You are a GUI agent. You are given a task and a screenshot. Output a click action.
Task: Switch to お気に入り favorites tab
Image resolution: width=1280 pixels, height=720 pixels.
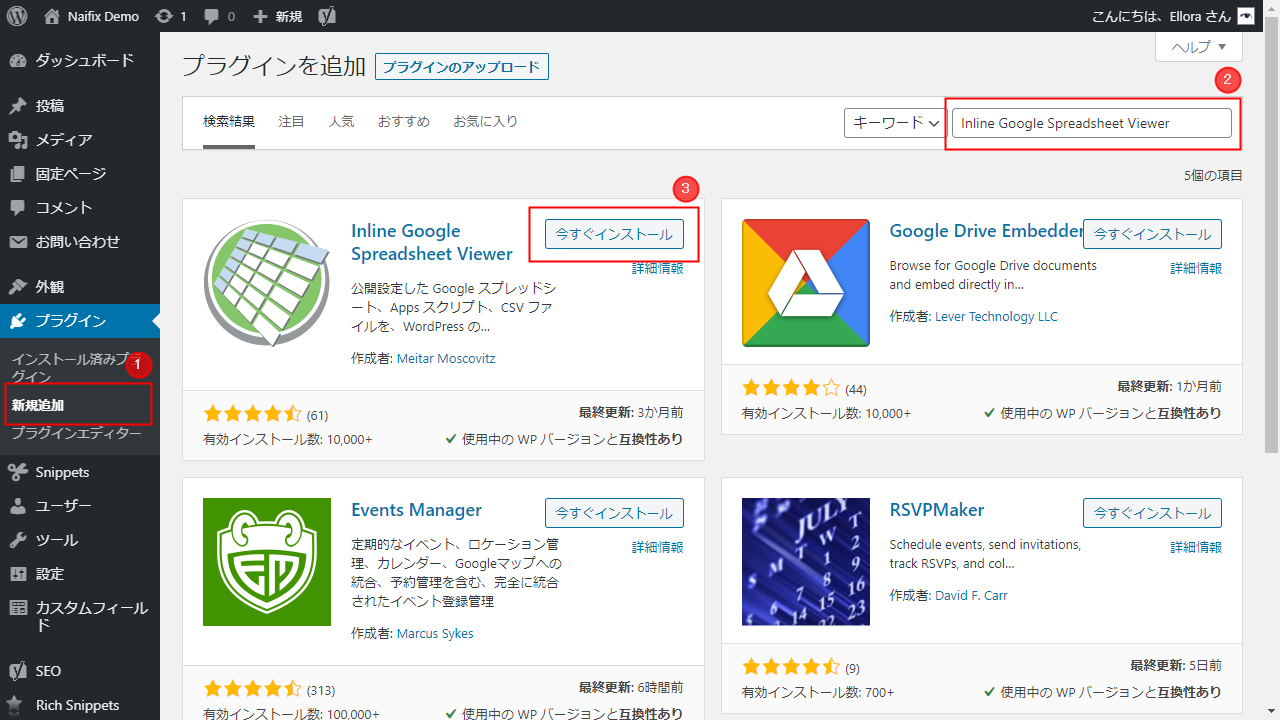point(486,122)
